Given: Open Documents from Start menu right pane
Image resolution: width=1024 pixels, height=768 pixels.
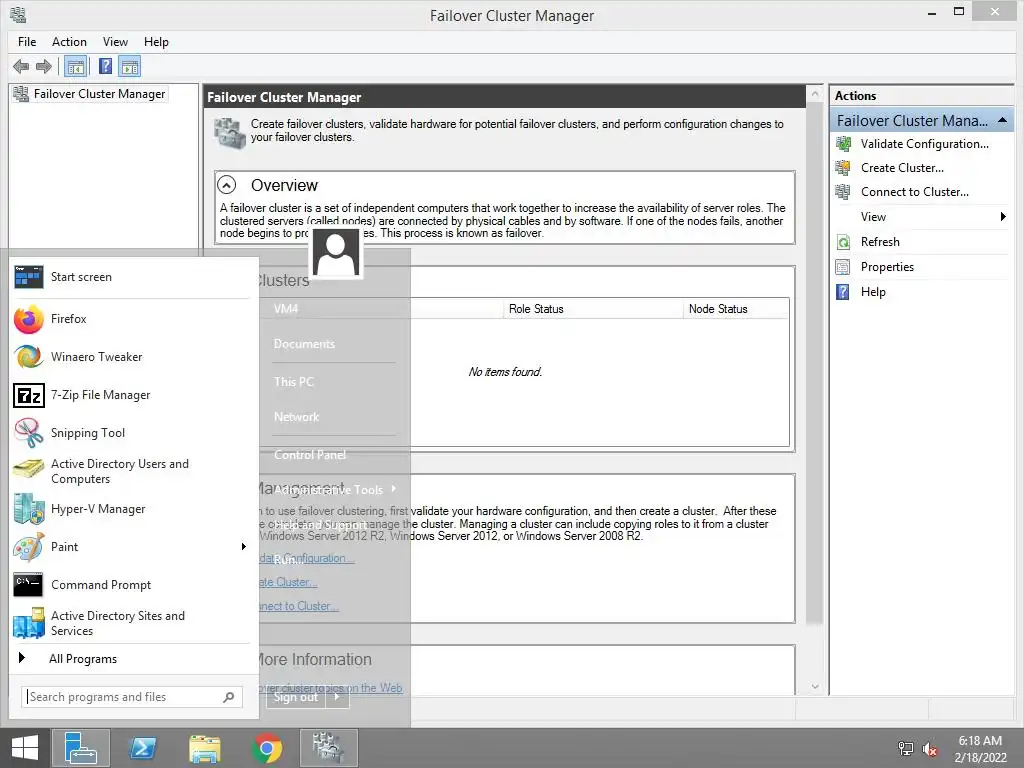Looking at the screenshot, I should tap(304, 344).
